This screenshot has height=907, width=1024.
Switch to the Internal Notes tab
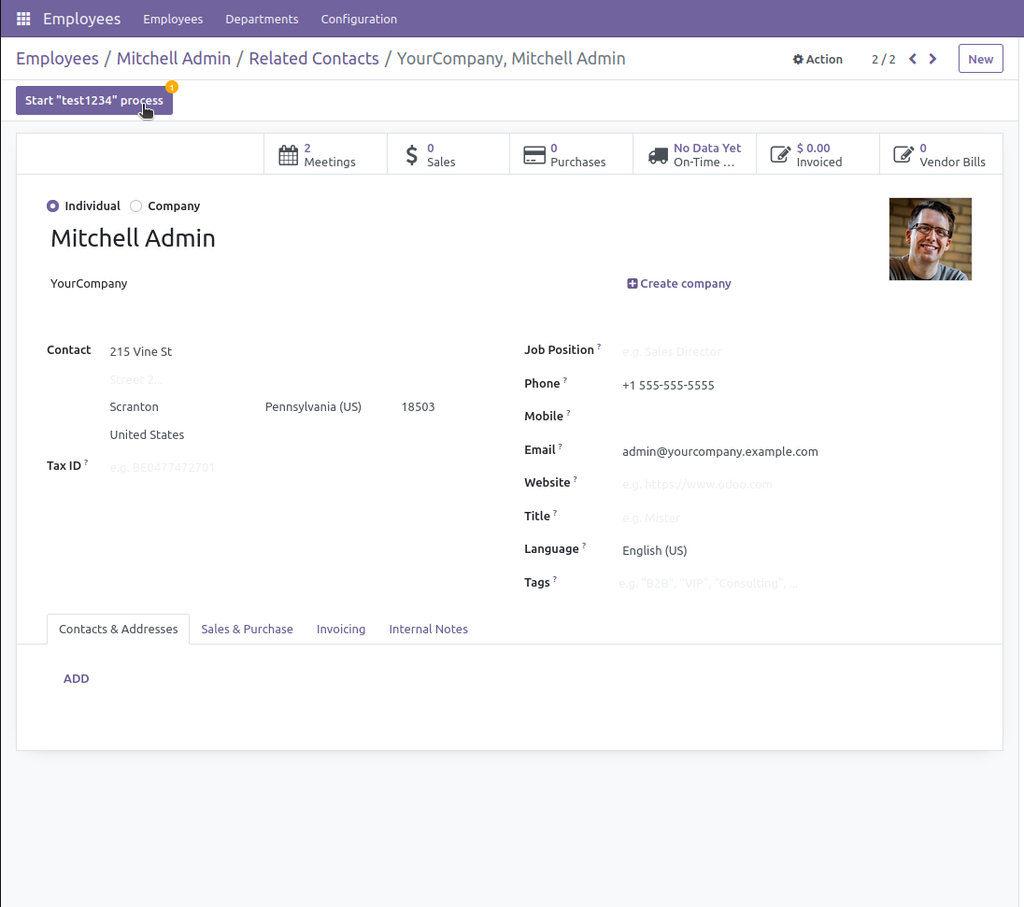tap(428, 629)
